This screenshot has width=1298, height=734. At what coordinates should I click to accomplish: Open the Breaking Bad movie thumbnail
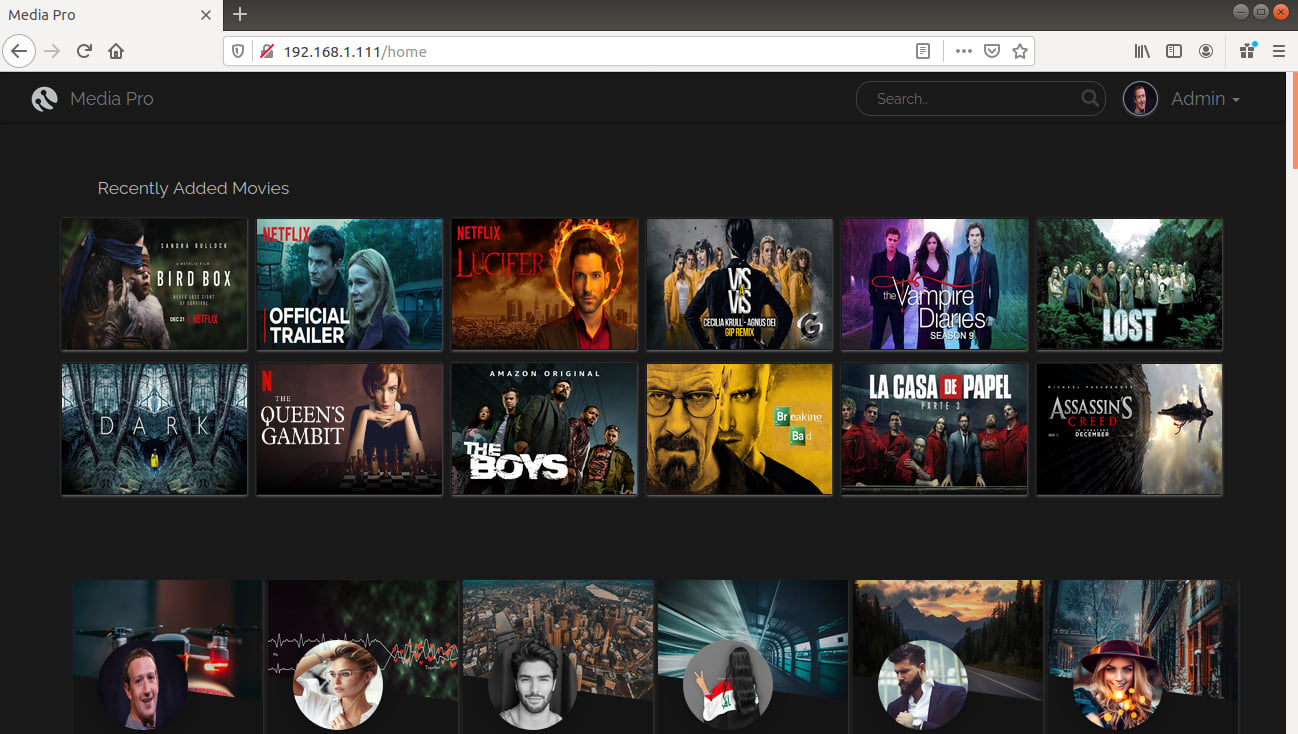[739, 429]
